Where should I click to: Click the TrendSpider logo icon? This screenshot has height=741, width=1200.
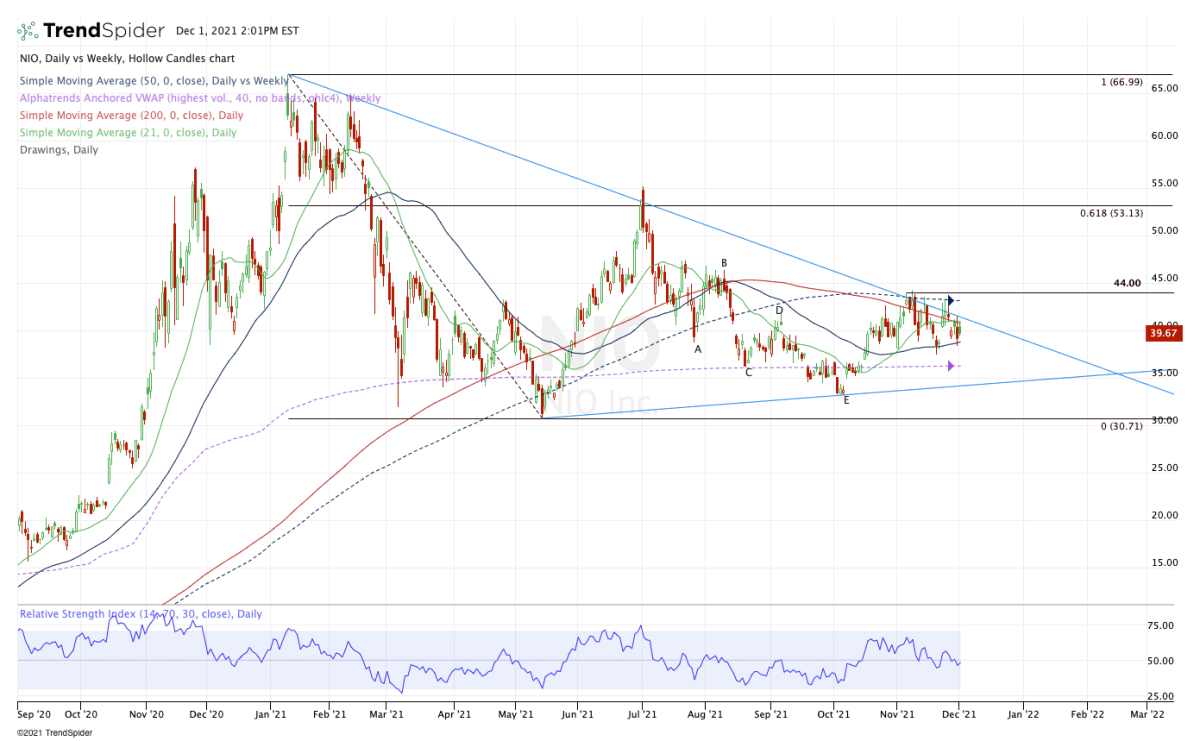pyautogui.click(x=28, y=30)
